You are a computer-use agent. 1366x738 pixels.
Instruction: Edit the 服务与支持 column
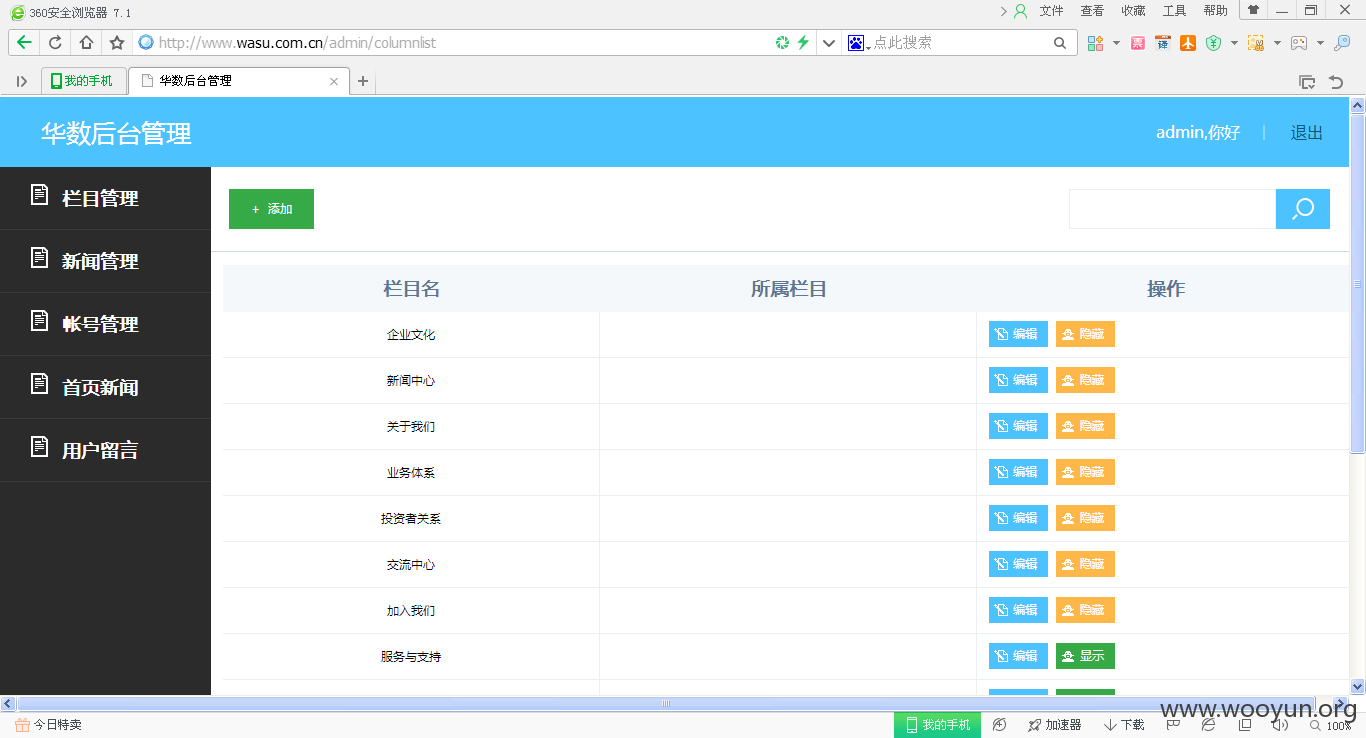(x=1018, y=656)
